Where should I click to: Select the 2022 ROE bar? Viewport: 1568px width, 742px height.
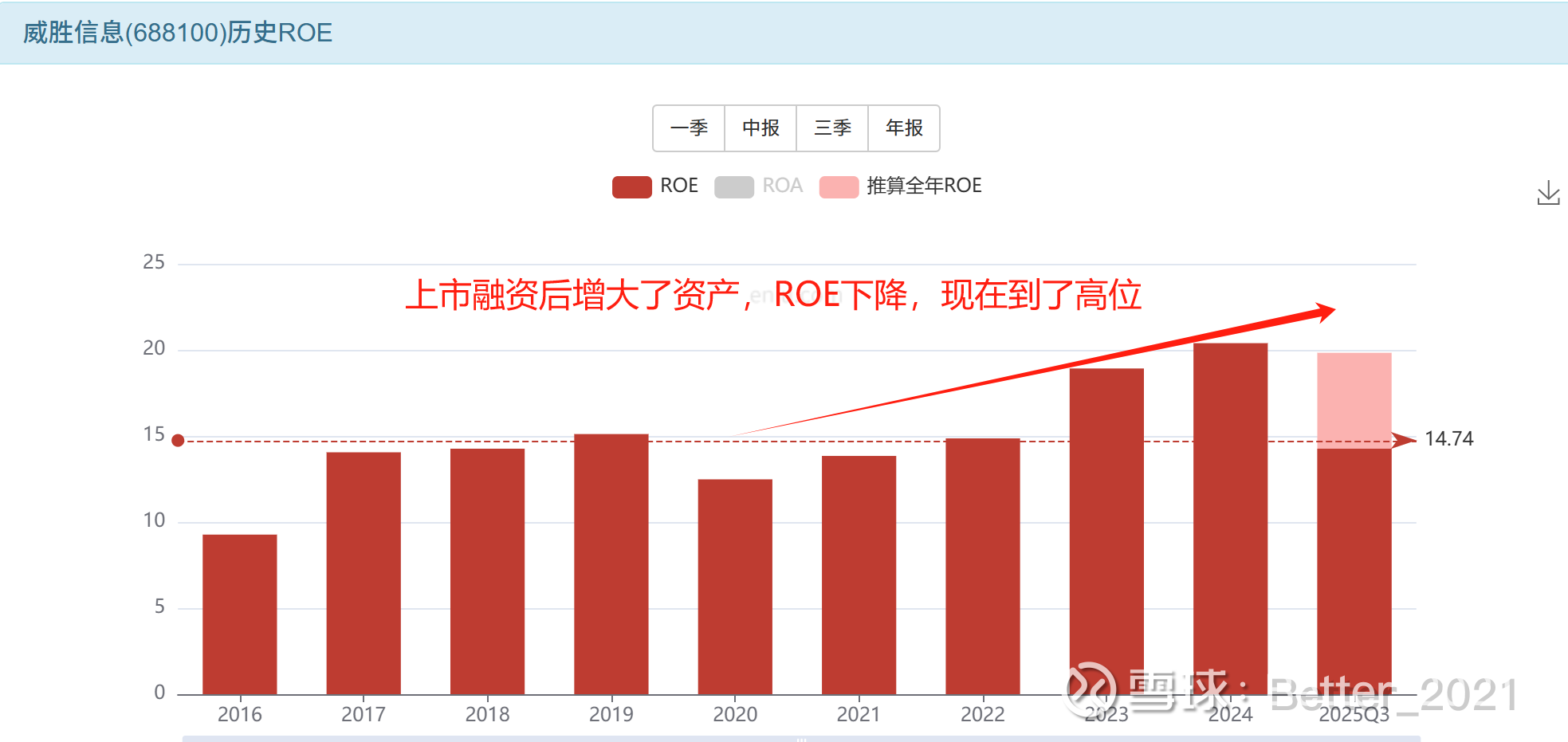click(983, 567)
